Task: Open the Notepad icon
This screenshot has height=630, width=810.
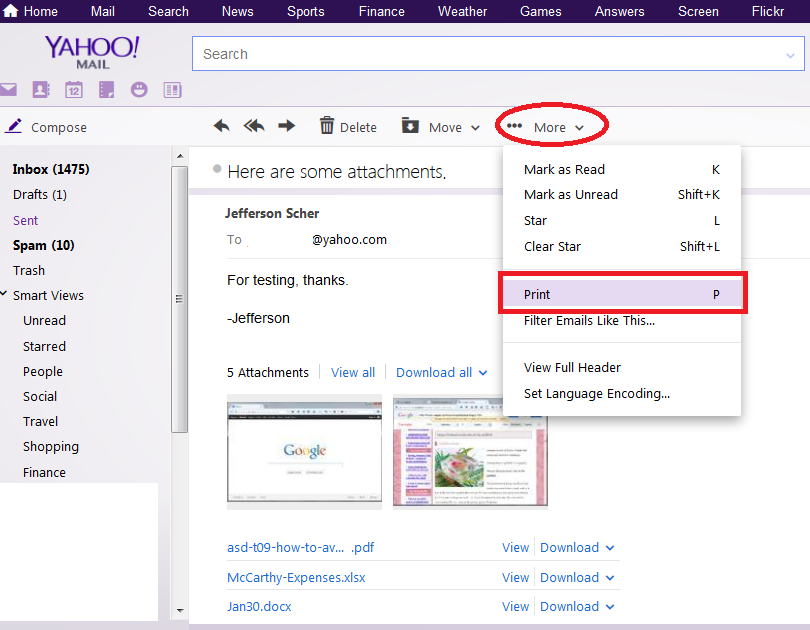Action: 106,90
